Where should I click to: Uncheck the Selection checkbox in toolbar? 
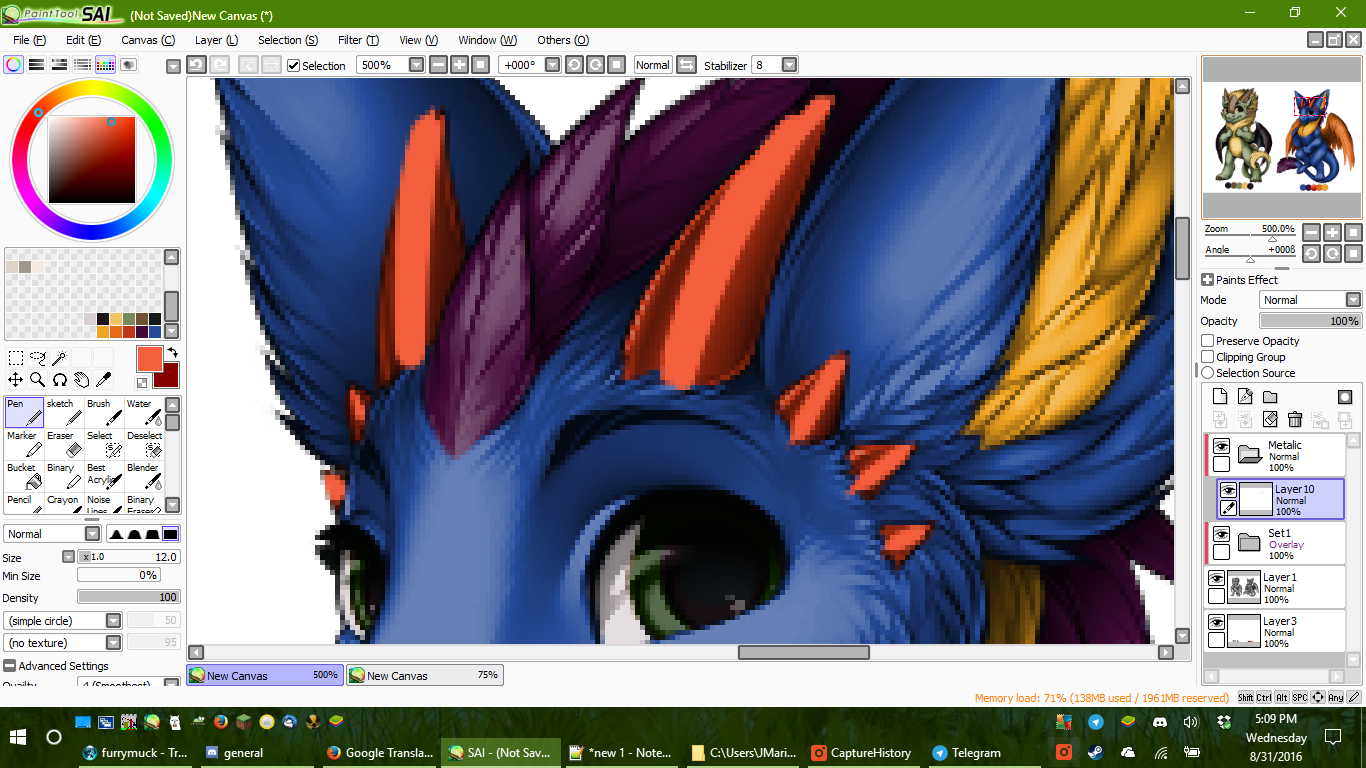[x=293, y=66]
